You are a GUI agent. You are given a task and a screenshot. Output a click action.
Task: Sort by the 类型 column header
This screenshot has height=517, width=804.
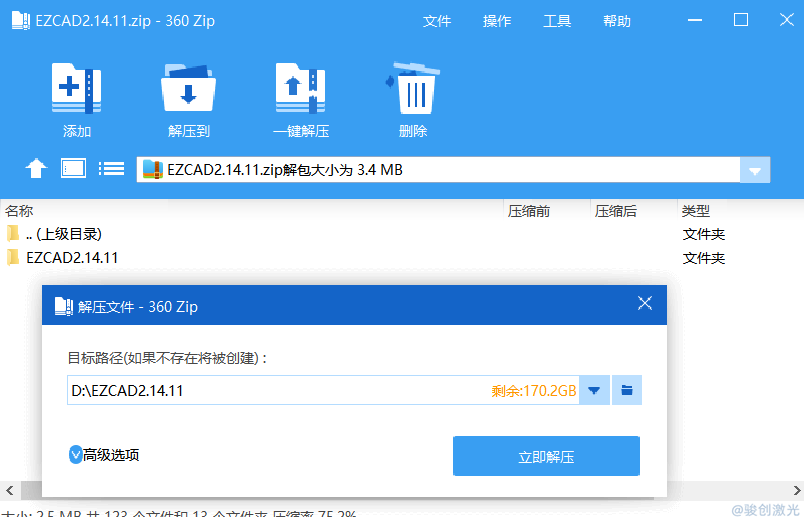coord(696,211)
